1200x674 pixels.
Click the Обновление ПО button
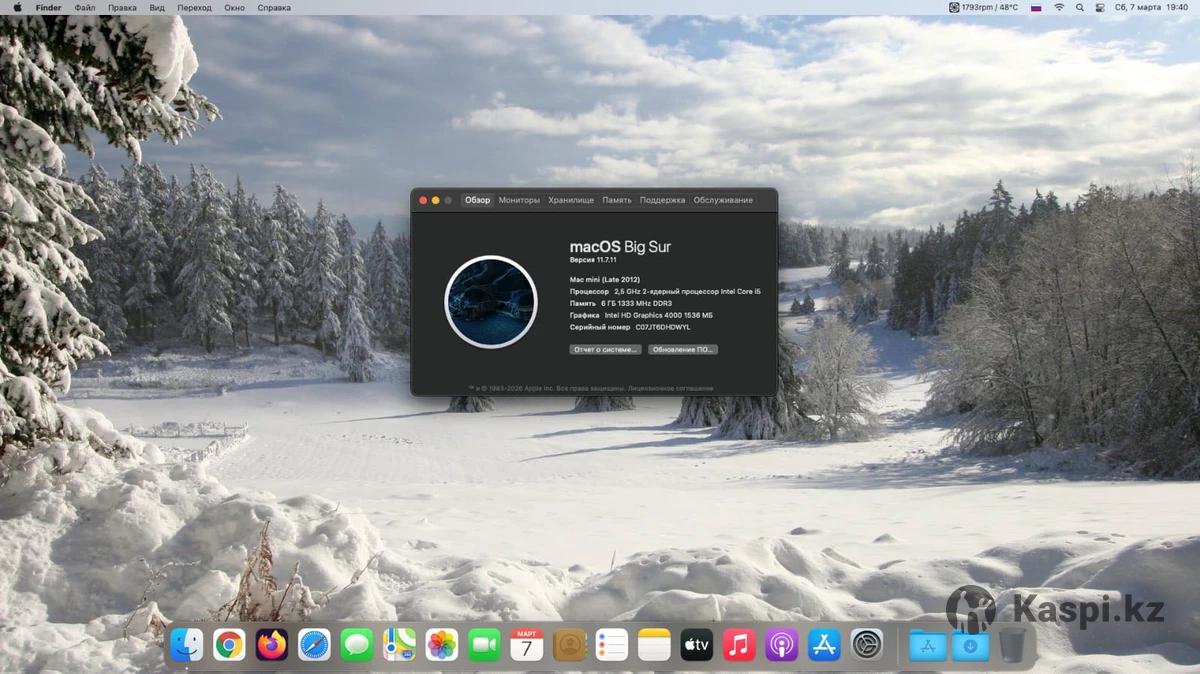click(x=683, y=350)
